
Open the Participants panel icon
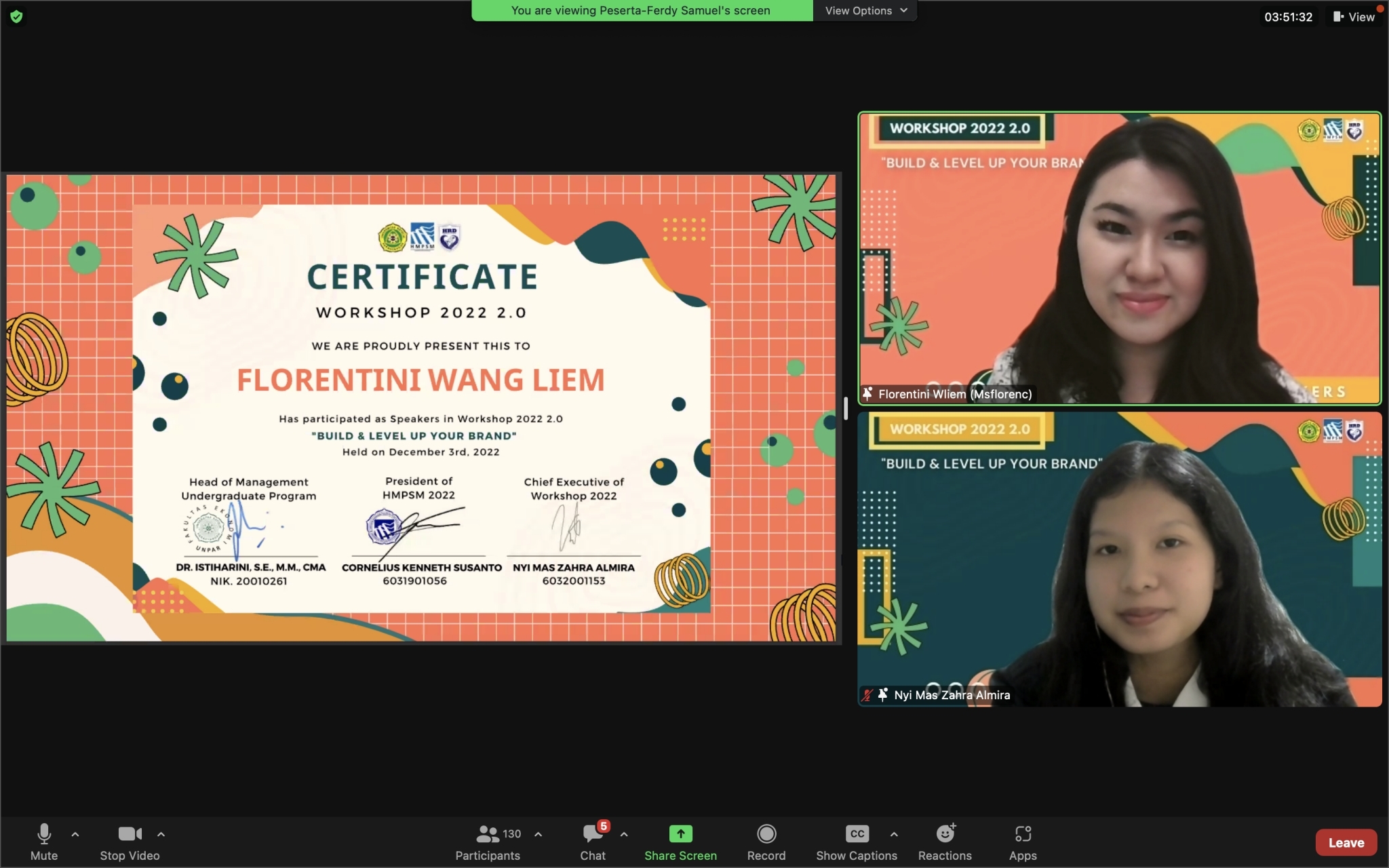click(488, 834)
